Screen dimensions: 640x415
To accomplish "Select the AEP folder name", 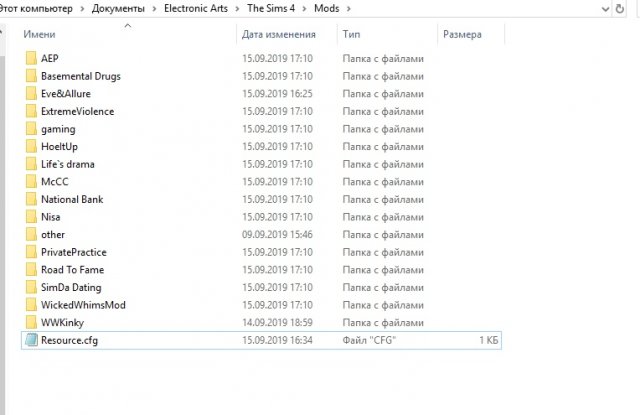I will pyautogui.click(x=50, y=58).
